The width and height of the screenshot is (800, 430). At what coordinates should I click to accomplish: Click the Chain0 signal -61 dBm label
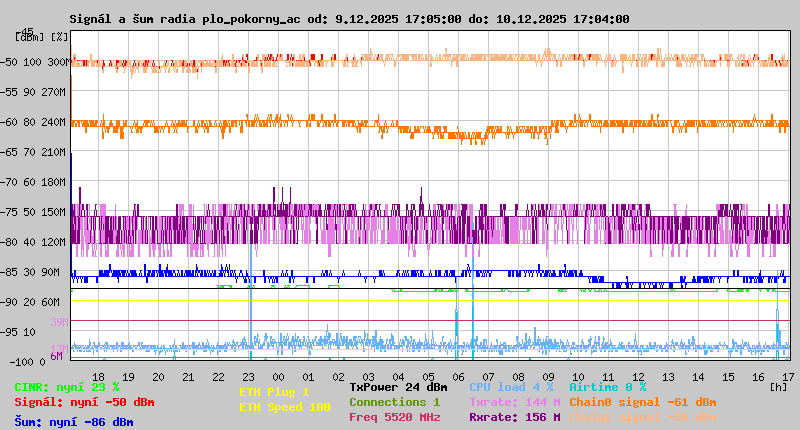(643, 402)
